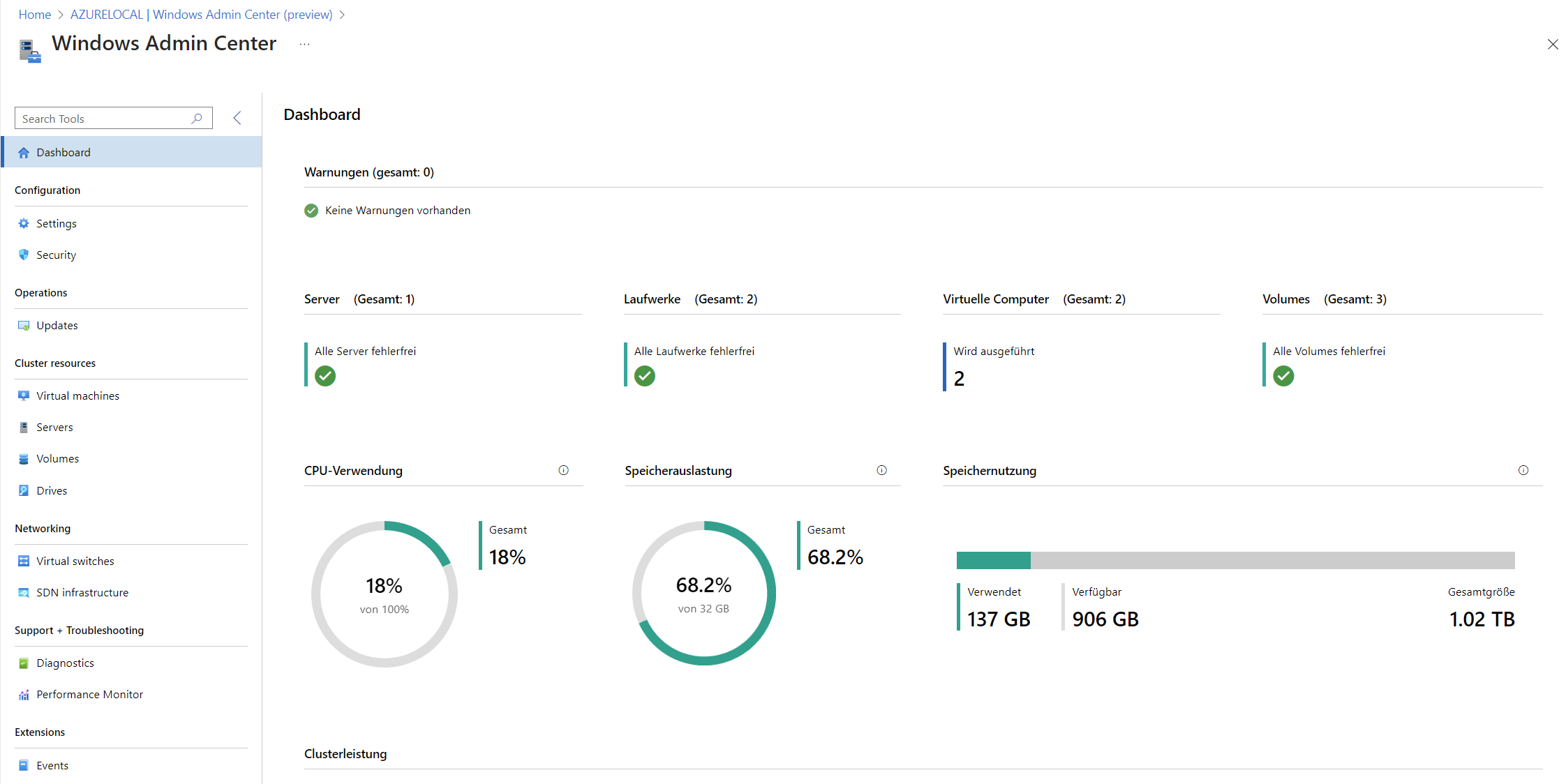
Task: Open the Virtual machines menu item
Action: [x=132, y=396]
